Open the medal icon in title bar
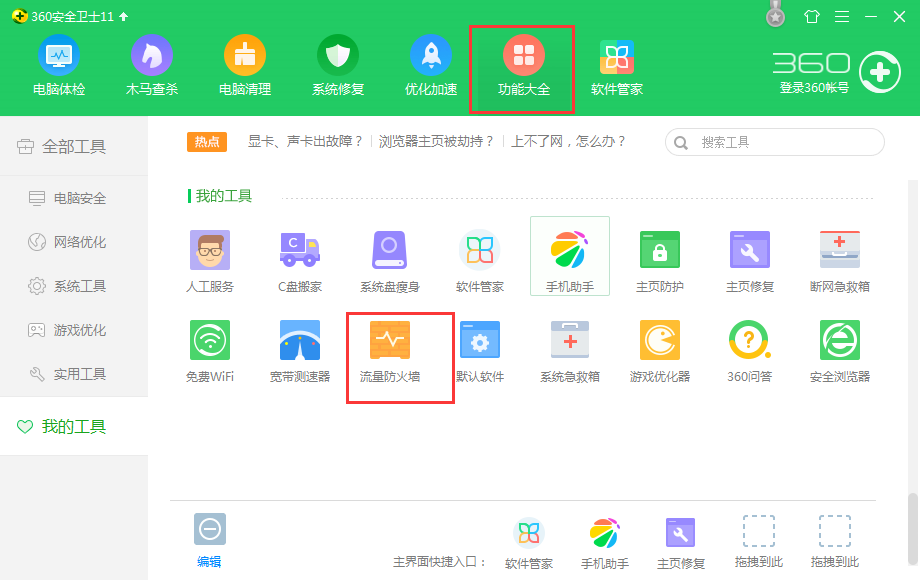 (x=776, y=15)
